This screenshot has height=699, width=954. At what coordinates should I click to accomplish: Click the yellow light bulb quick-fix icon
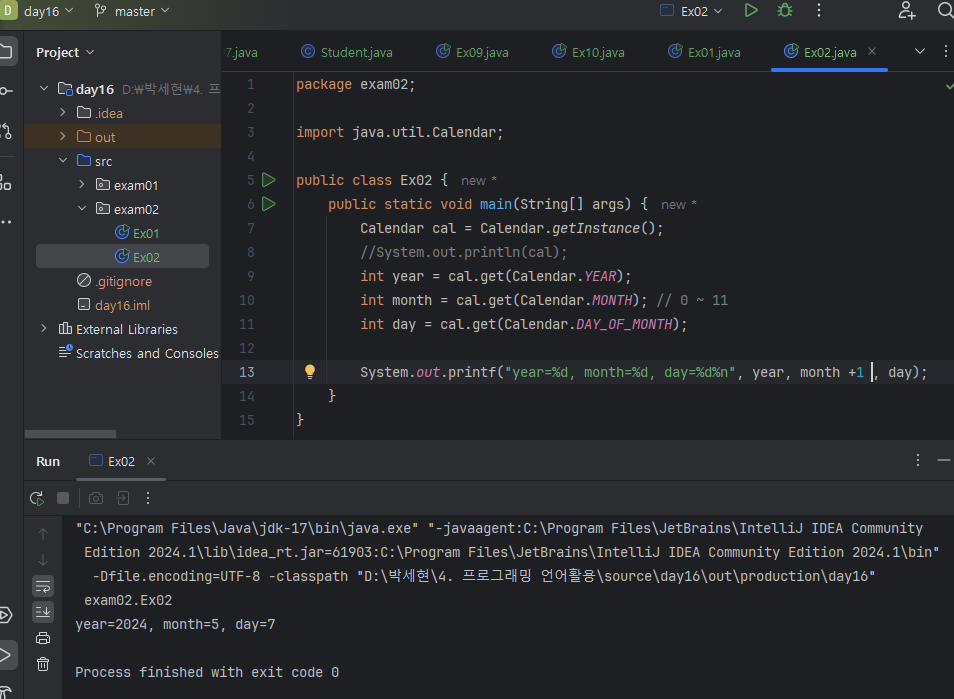tap(310, 372)
